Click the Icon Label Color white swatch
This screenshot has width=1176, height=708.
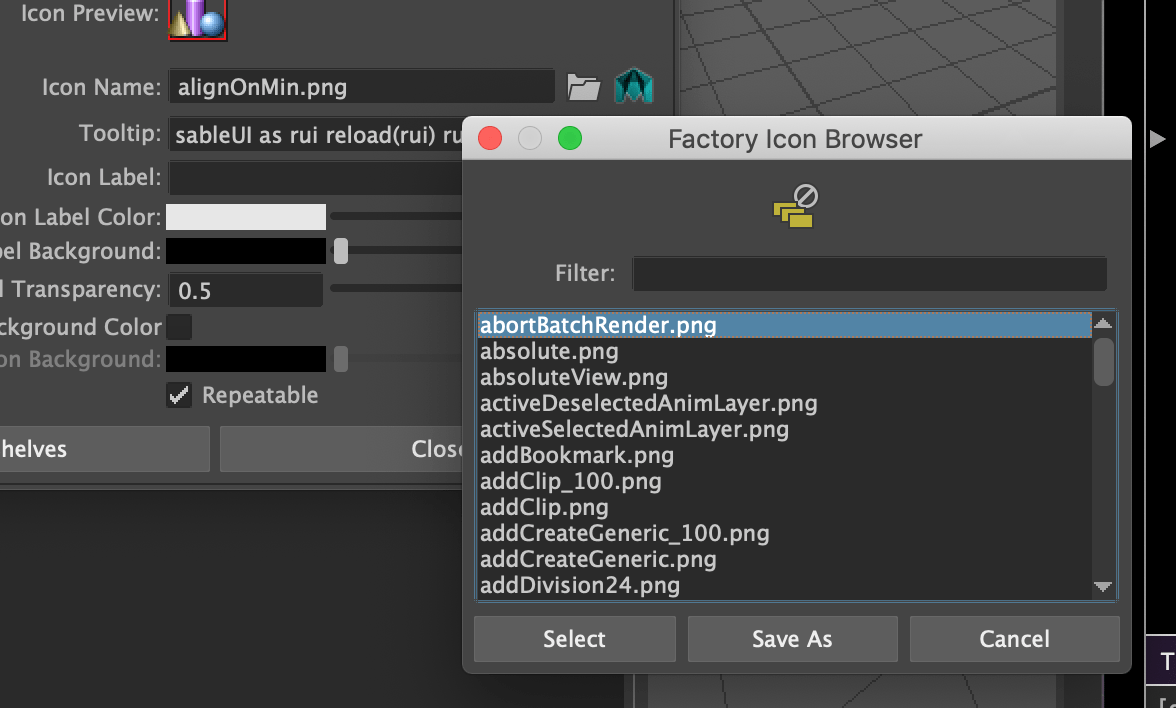tap(246, 217)
